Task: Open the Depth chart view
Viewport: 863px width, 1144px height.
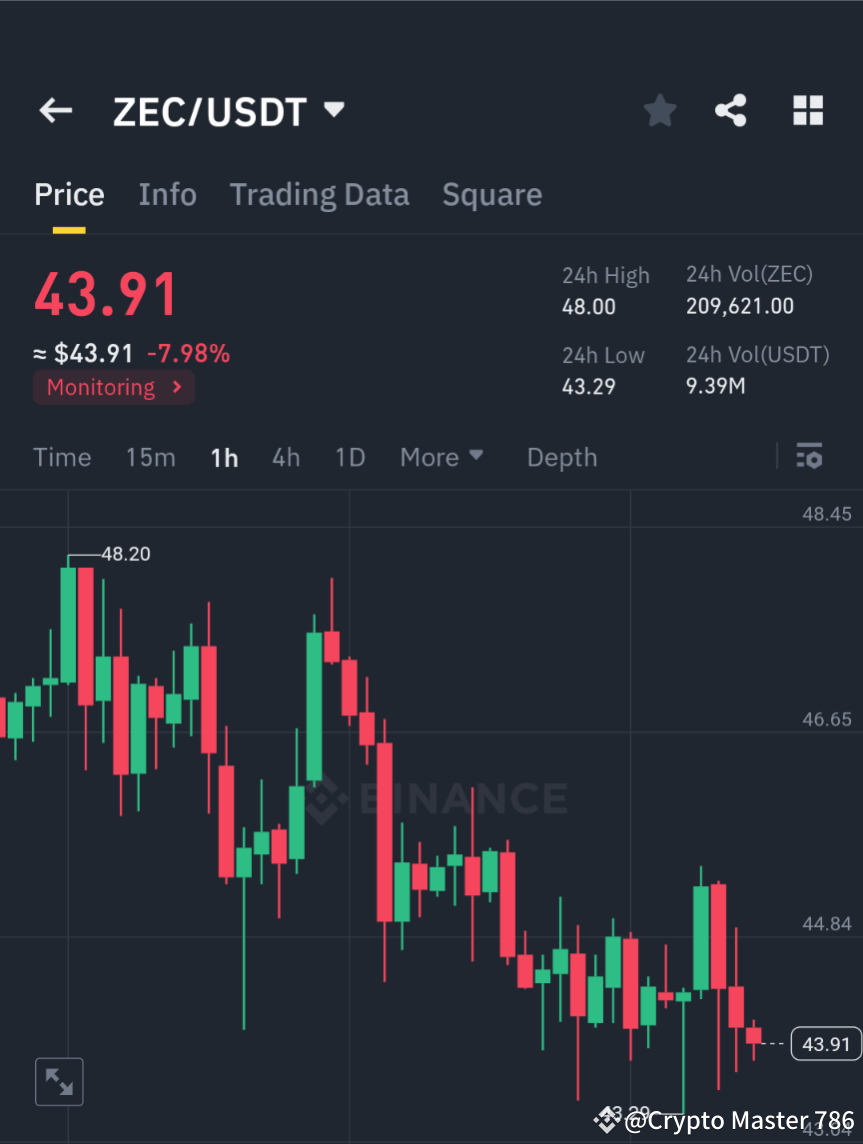Action: [561, 457]
